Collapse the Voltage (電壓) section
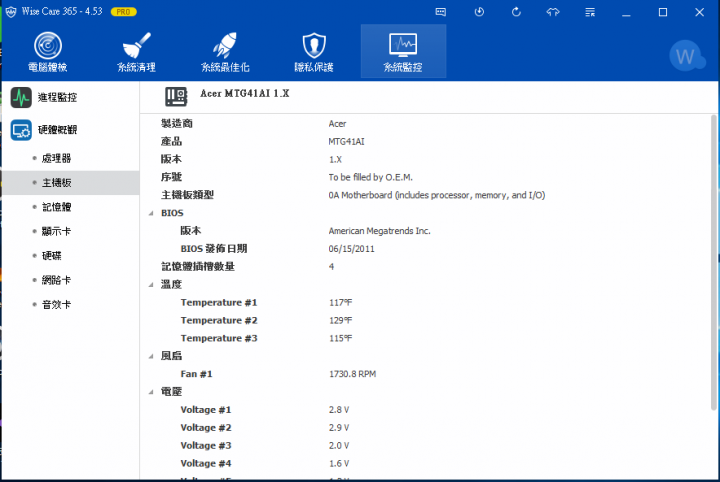This screenshot has height=482, width=720. tap(151, 392)
